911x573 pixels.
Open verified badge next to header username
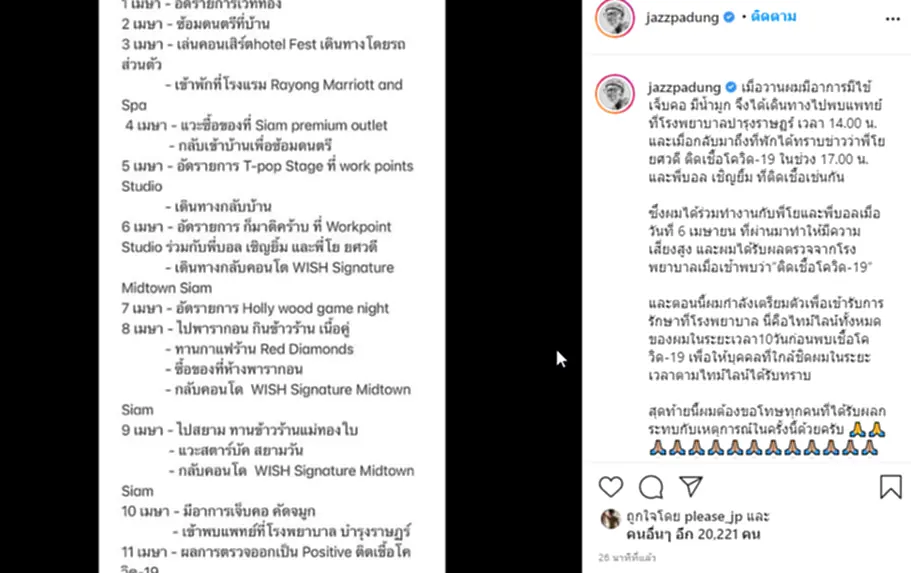tap(729, 17)
